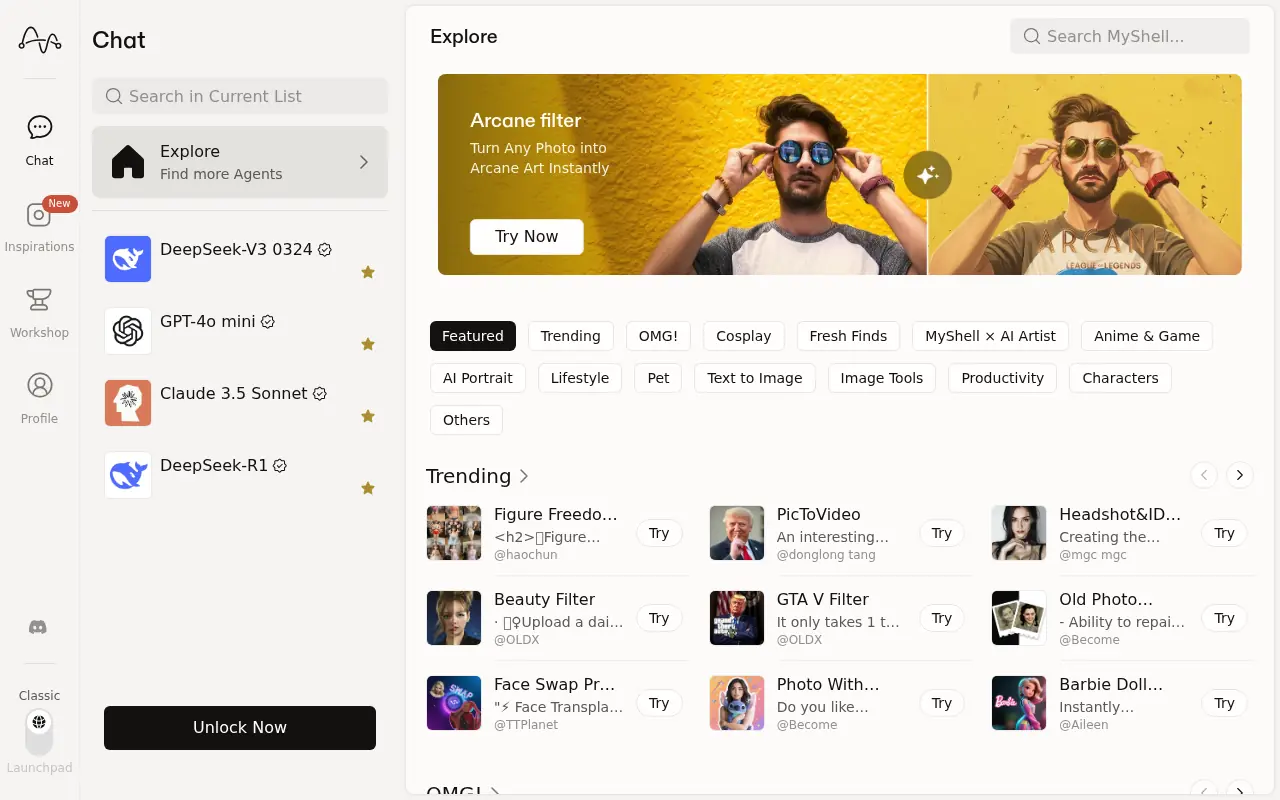Image resolution: width=1280 pixels, height=800 pixels.
Task: Select the Anime & Game tab
Action: coord(1147,336)
